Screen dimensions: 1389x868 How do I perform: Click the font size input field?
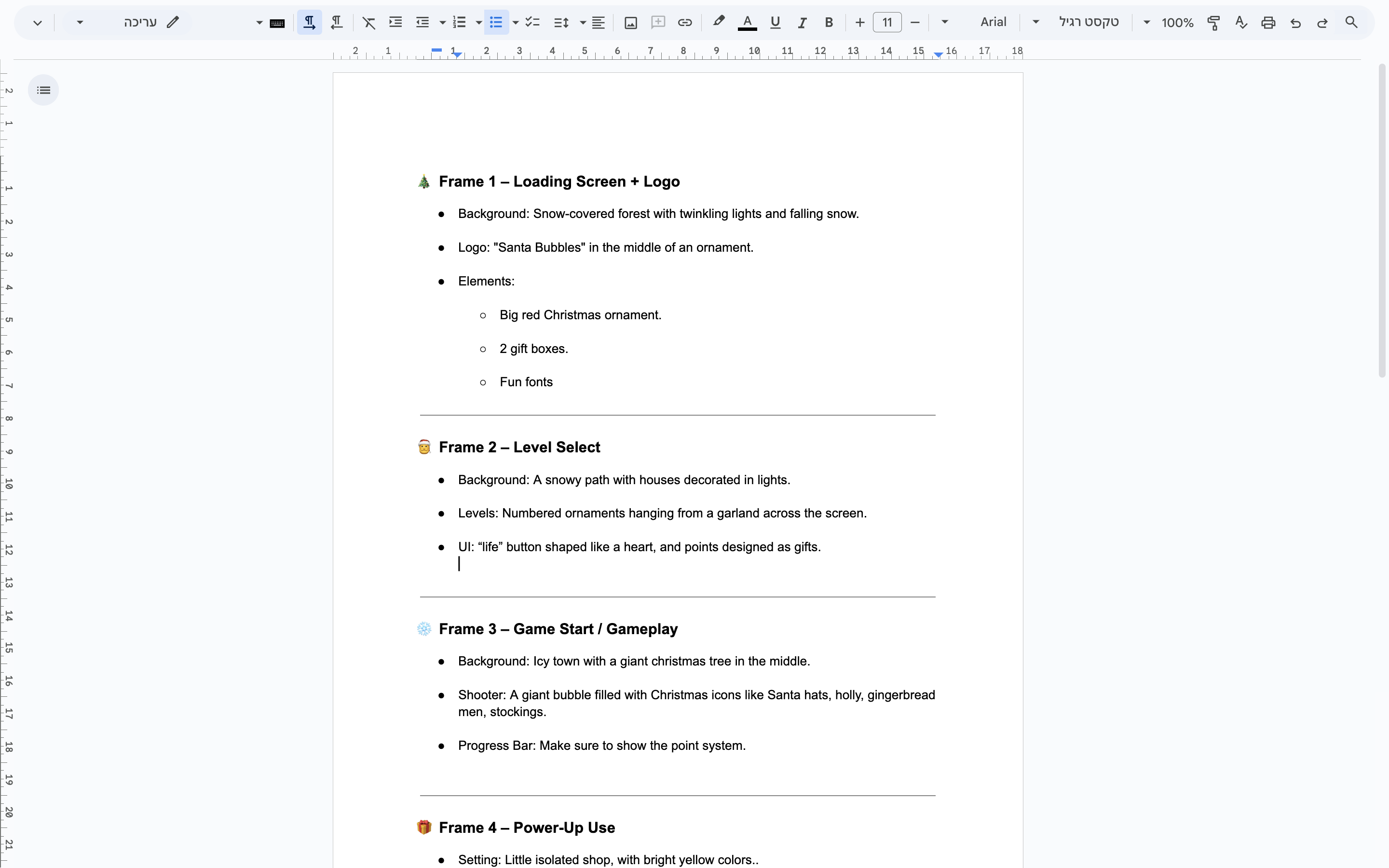pyautogui.click(x=887, y=22)
